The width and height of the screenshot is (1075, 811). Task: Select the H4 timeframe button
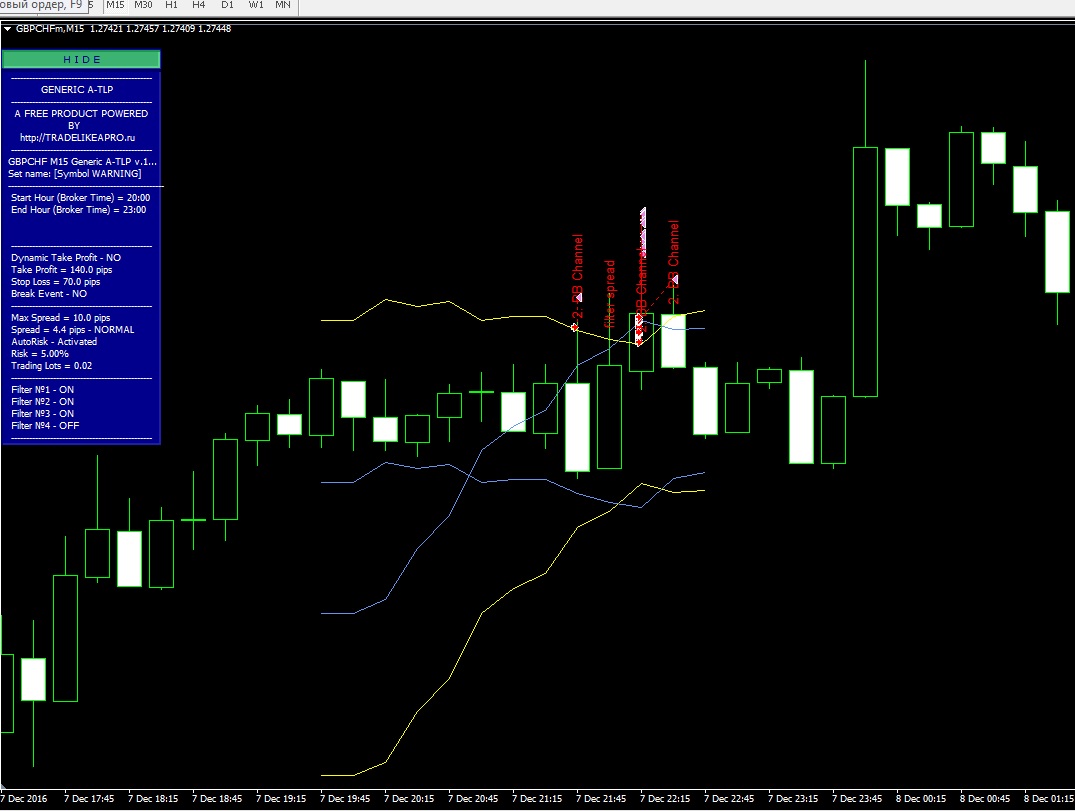[x=199, y=5]
